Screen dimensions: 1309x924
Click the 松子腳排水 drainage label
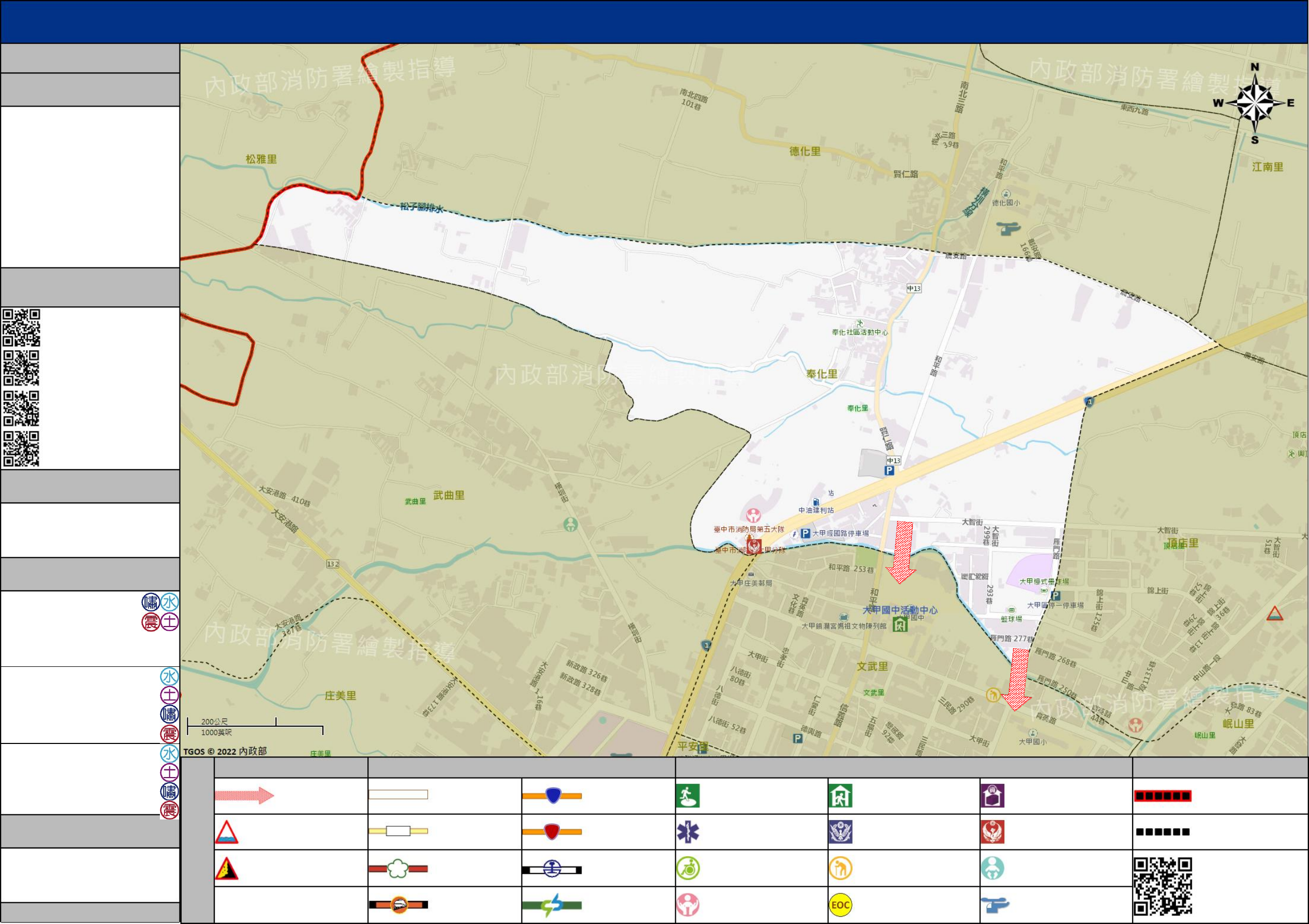pyautogui.click(x=421, y=208)
